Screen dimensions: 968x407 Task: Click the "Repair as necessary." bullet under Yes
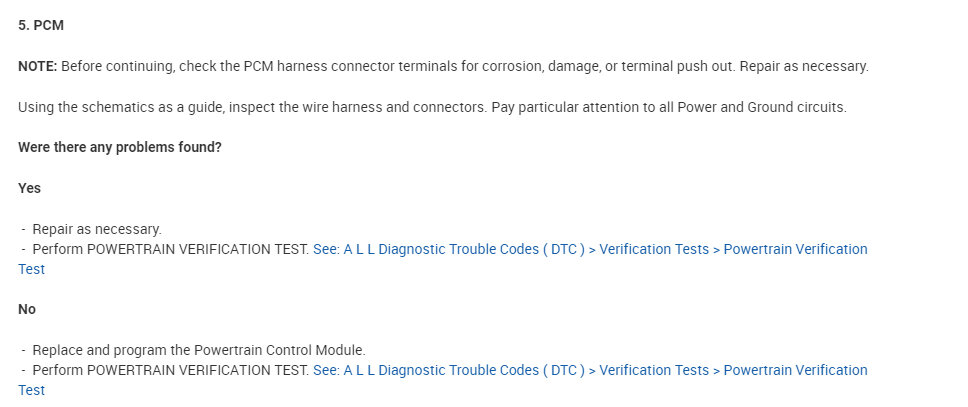point(96,229)
